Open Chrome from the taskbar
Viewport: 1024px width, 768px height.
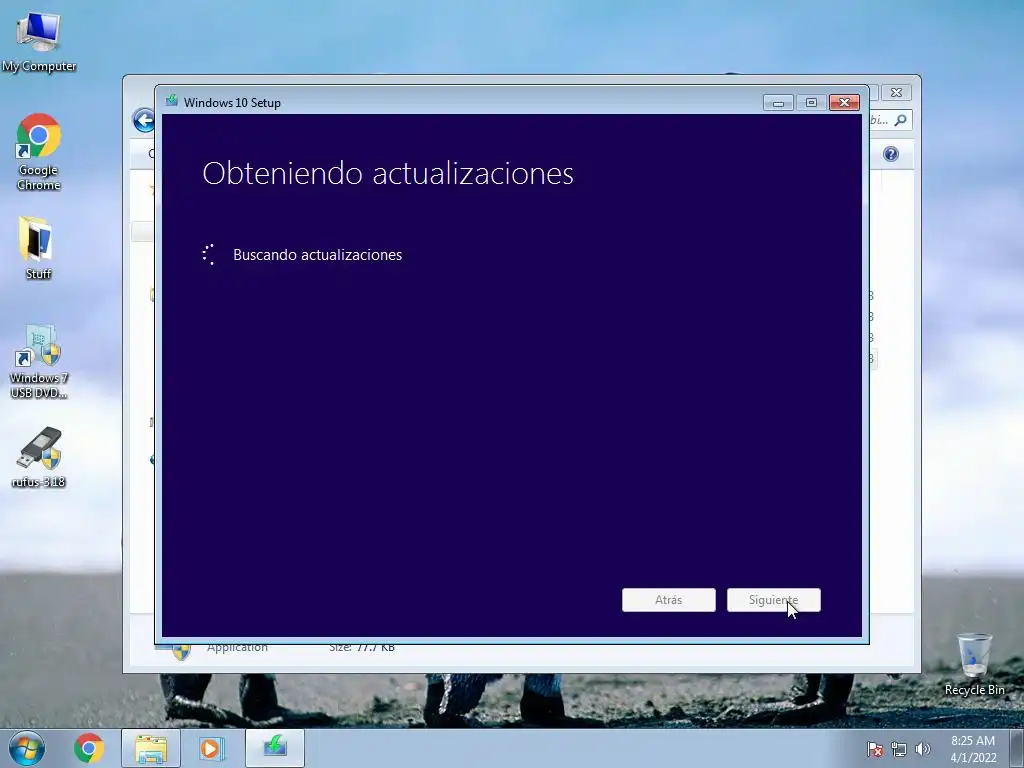pyautogui.click(x=89, y=748)
